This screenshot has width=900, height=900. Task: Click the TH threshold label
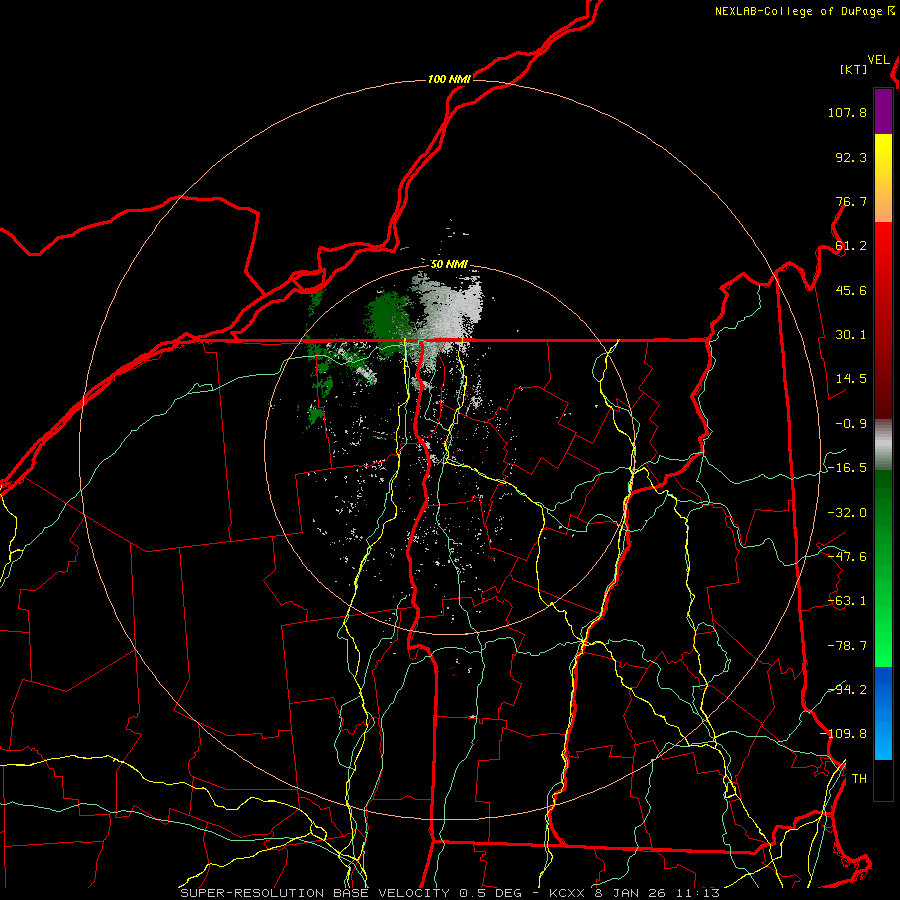point(859,779)
